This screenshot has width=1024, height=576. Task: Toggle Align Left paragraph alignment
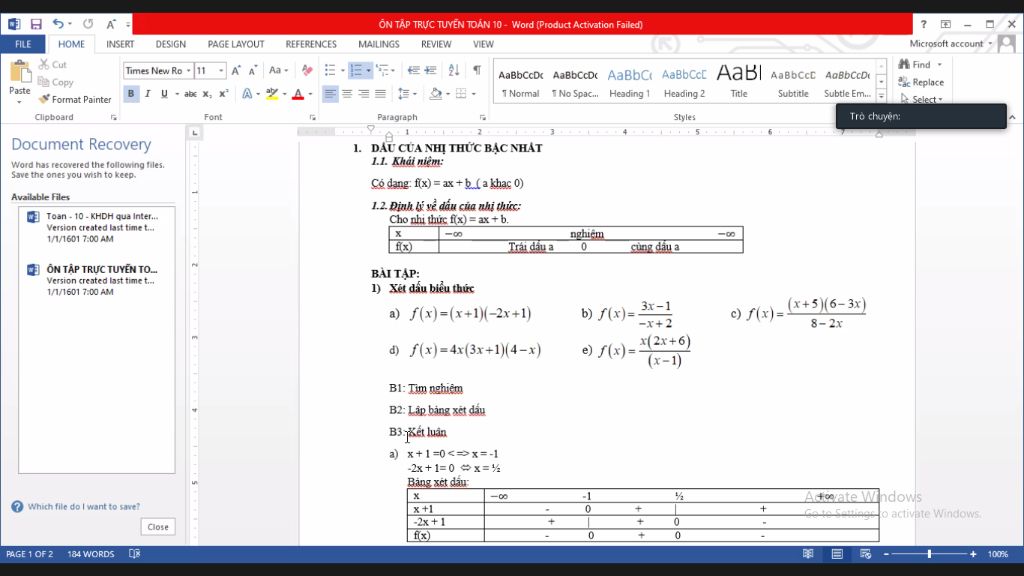330,94
